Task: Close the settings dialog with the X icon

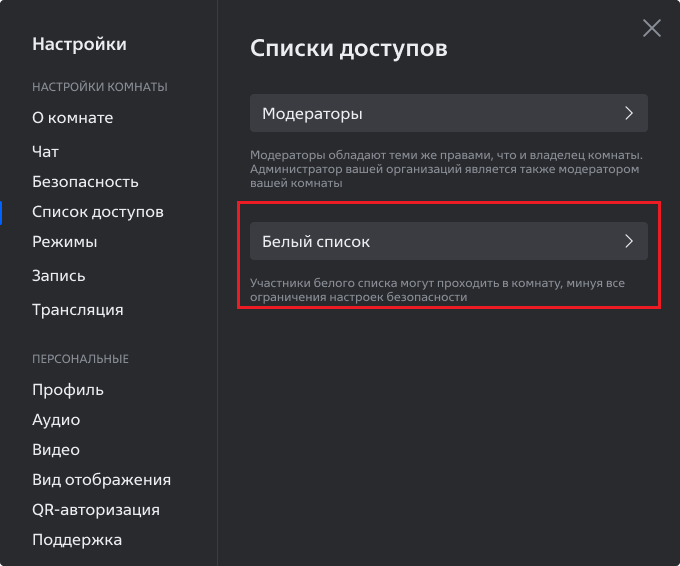Action: click(651, 28)
